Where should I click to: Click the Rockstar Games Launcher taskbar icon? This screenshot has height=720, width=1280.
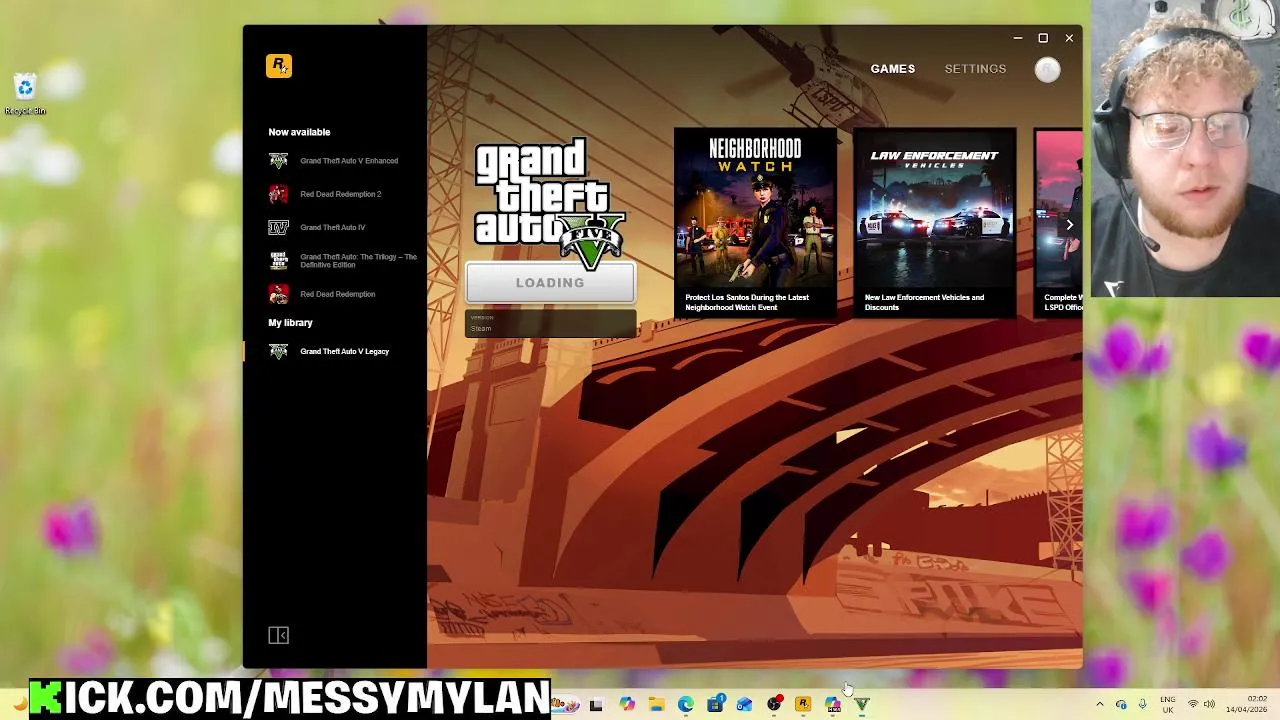[803, 705]
